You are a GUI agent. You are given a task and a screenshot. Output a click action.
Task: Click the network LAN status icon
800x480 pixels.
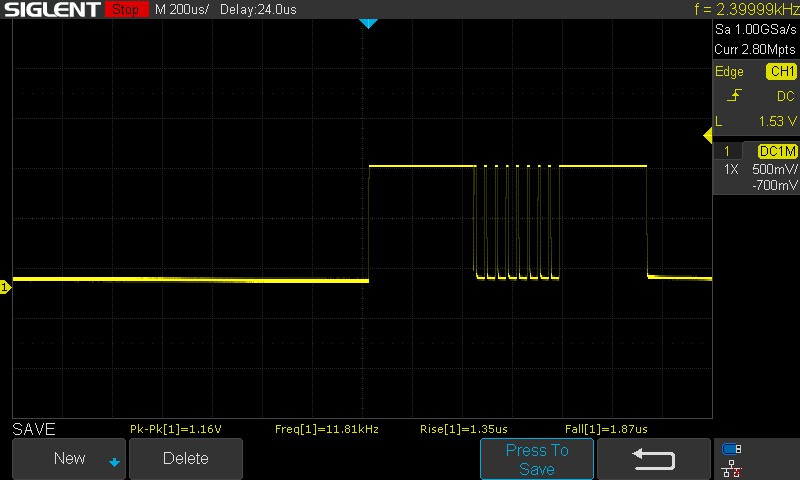[732, 468]
